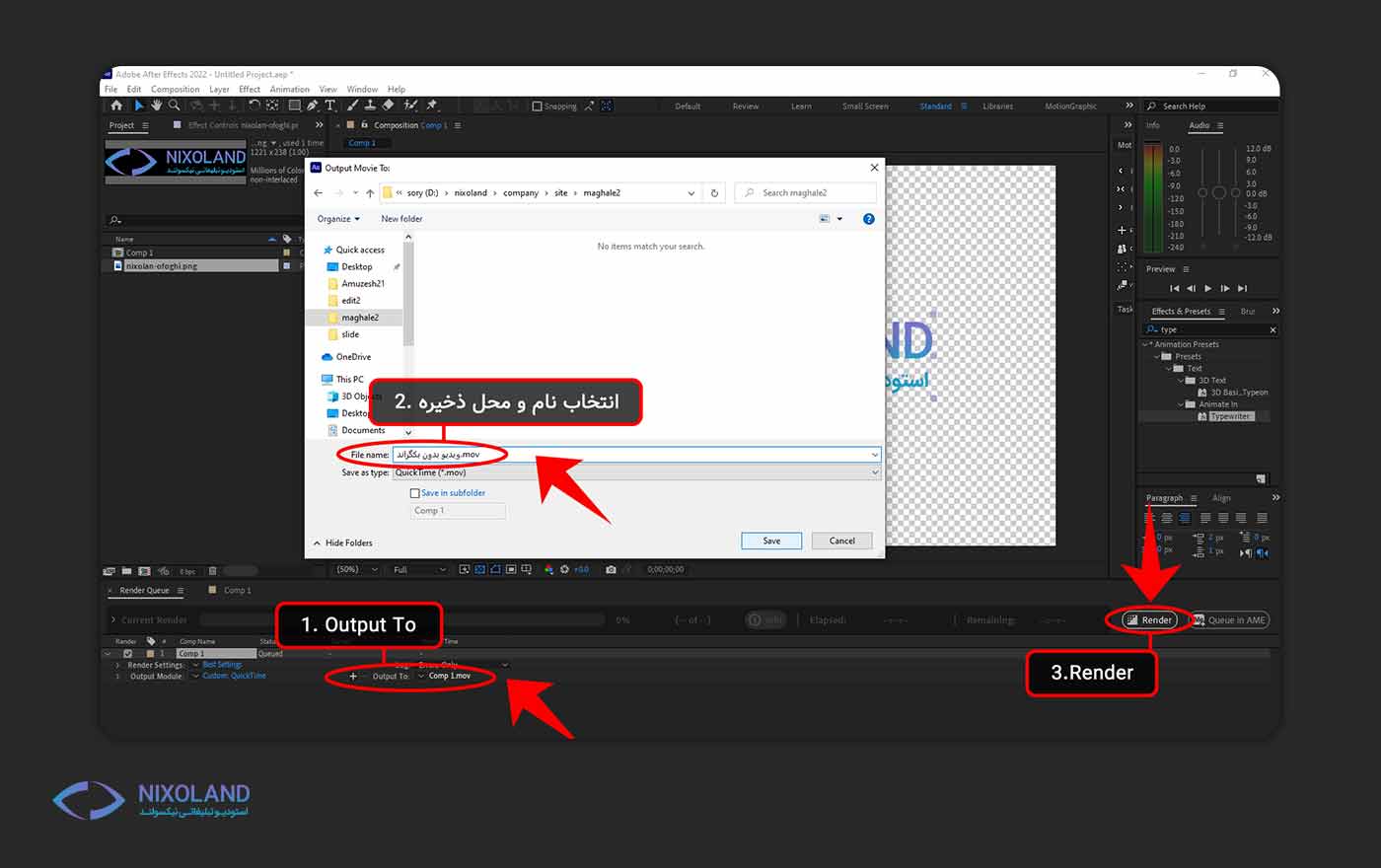Add another output module with plus icon
1381x868 pixels.
point(353,676)
